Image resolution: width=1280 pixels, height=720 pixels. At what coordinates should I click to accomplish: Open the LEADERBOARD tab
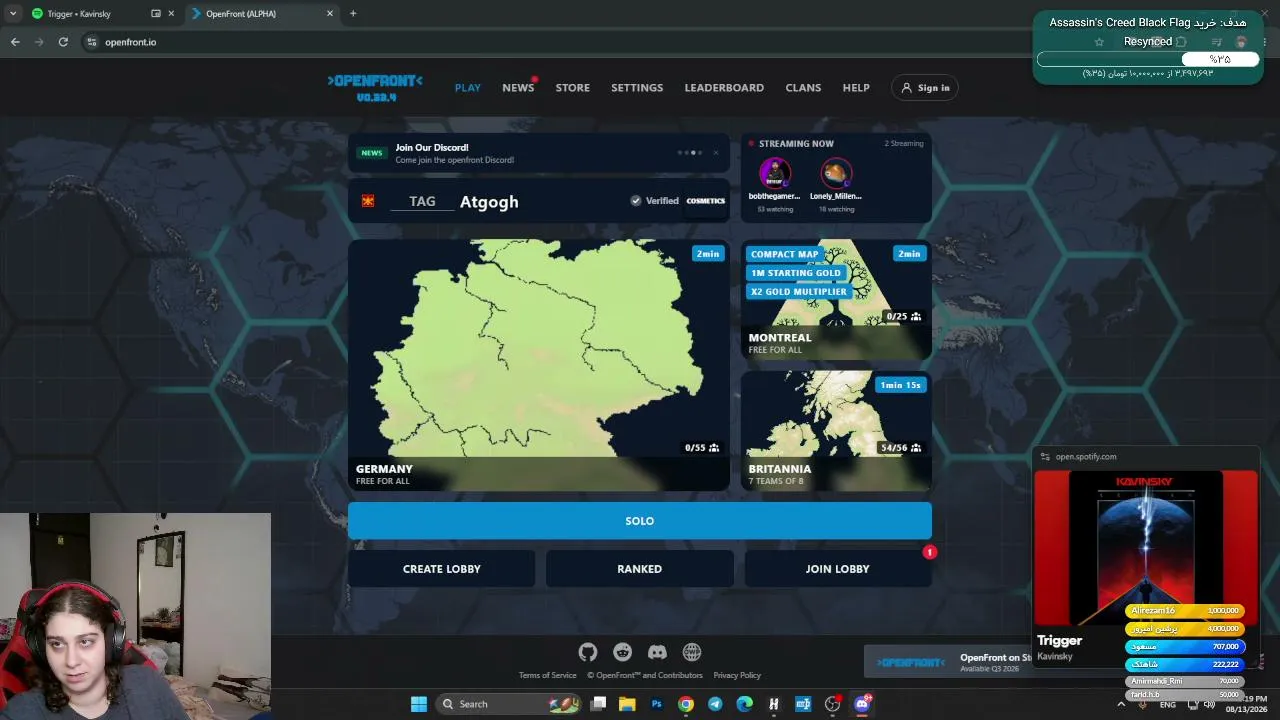pyautogui.click(x=724, y=88)
